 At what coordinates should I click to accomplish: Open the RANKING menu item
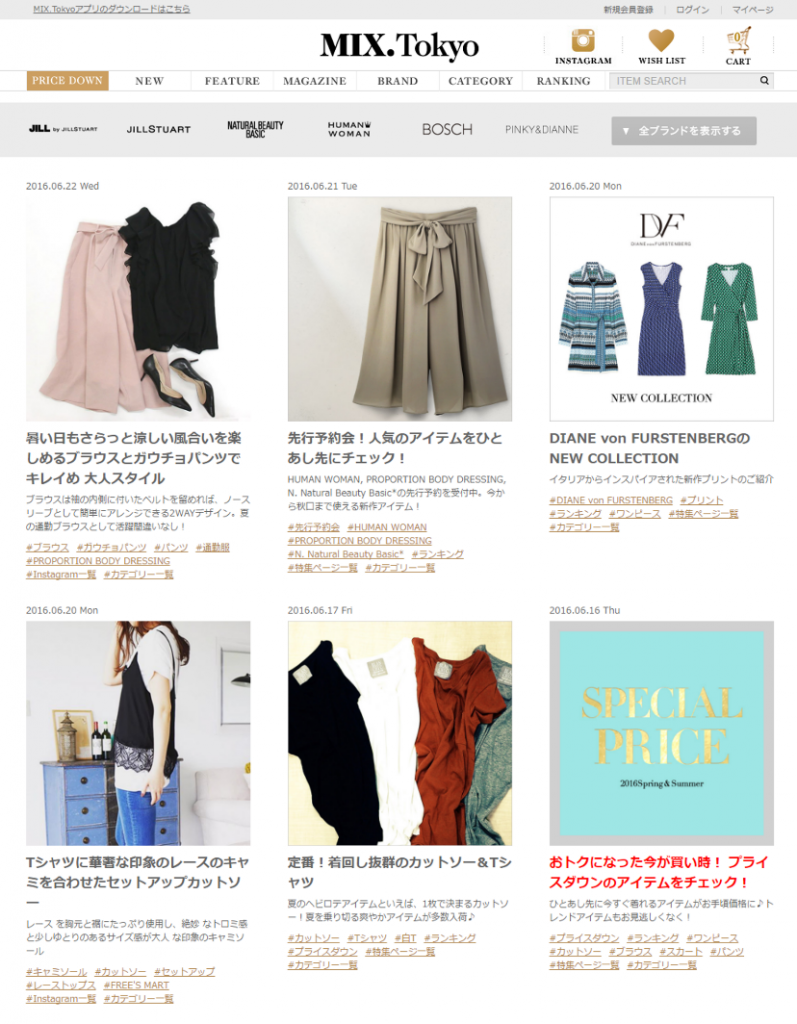pos(563,81)
